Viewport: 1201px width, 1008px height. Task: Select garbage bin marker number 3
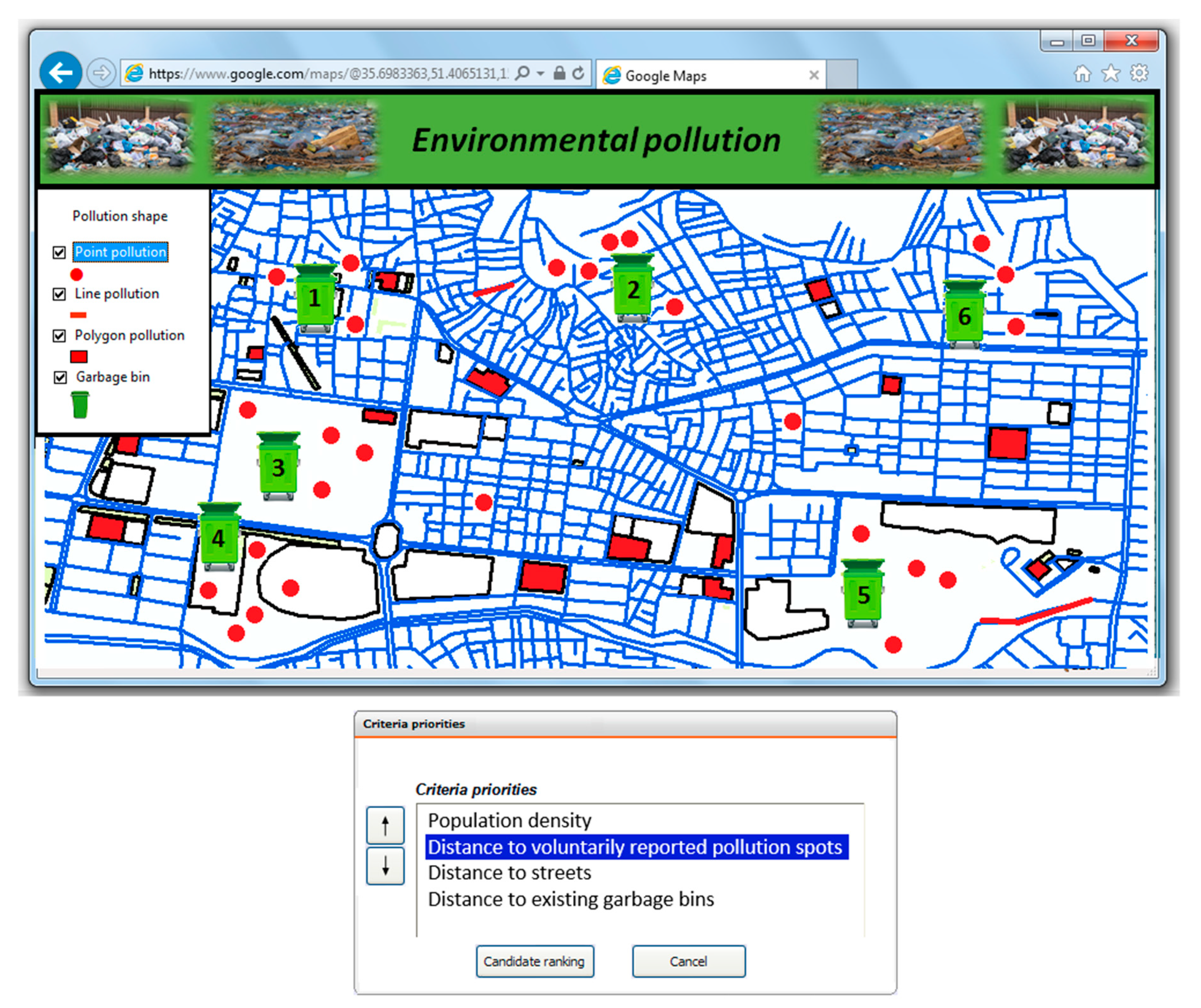pyautogui.click(x=278, y=467)
